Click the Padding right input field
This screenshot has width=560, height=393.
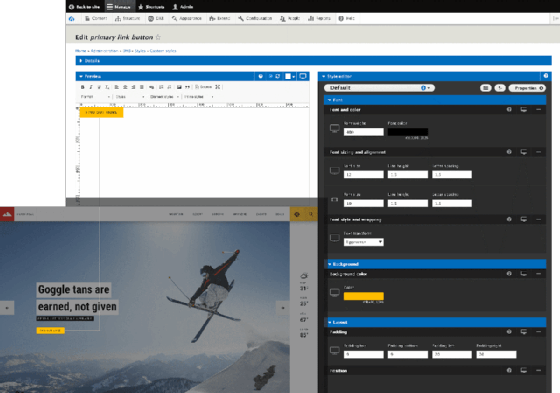click(x=496, y=354)
